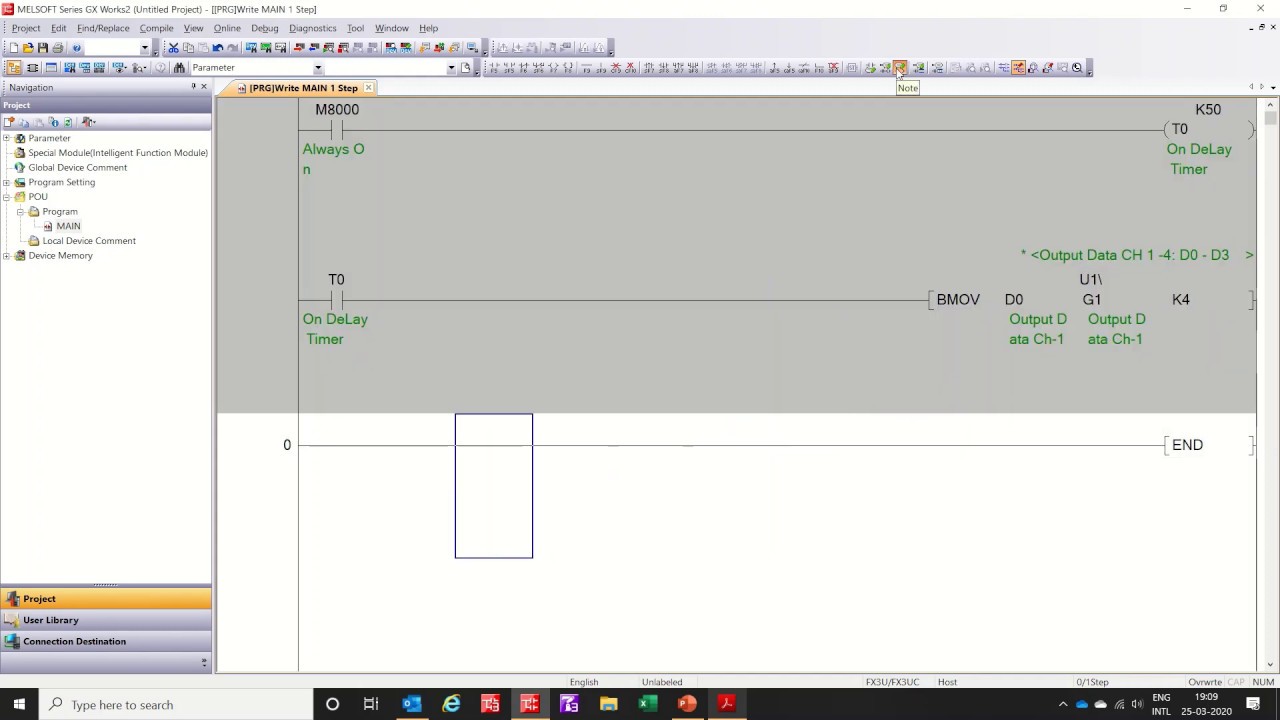Insert an open contact with the F5 icon
The height and width of the screenshot is (720, 1280).
pos(494,67)
